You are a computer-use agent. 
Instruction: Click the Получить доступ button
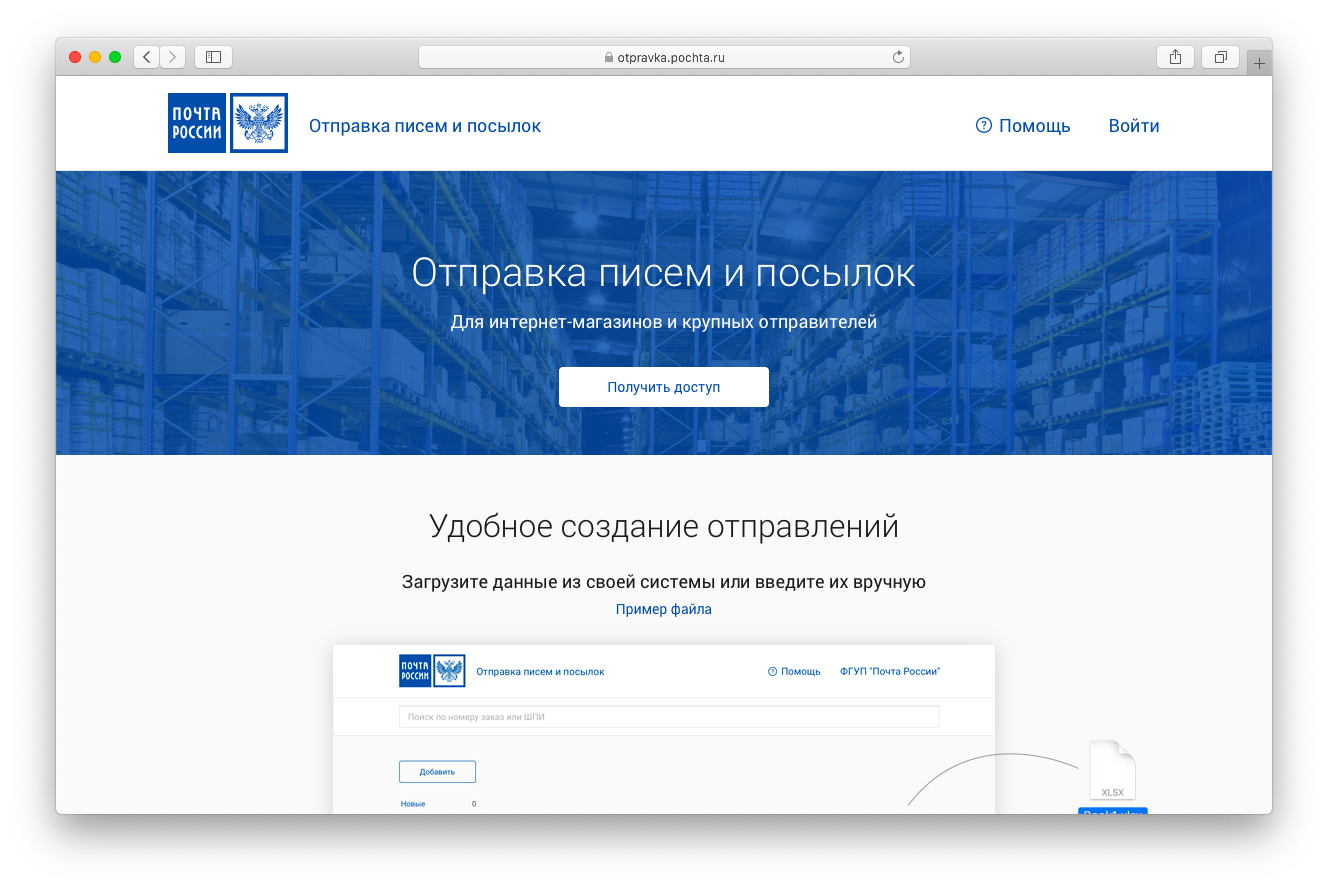[x=664, y=387]
